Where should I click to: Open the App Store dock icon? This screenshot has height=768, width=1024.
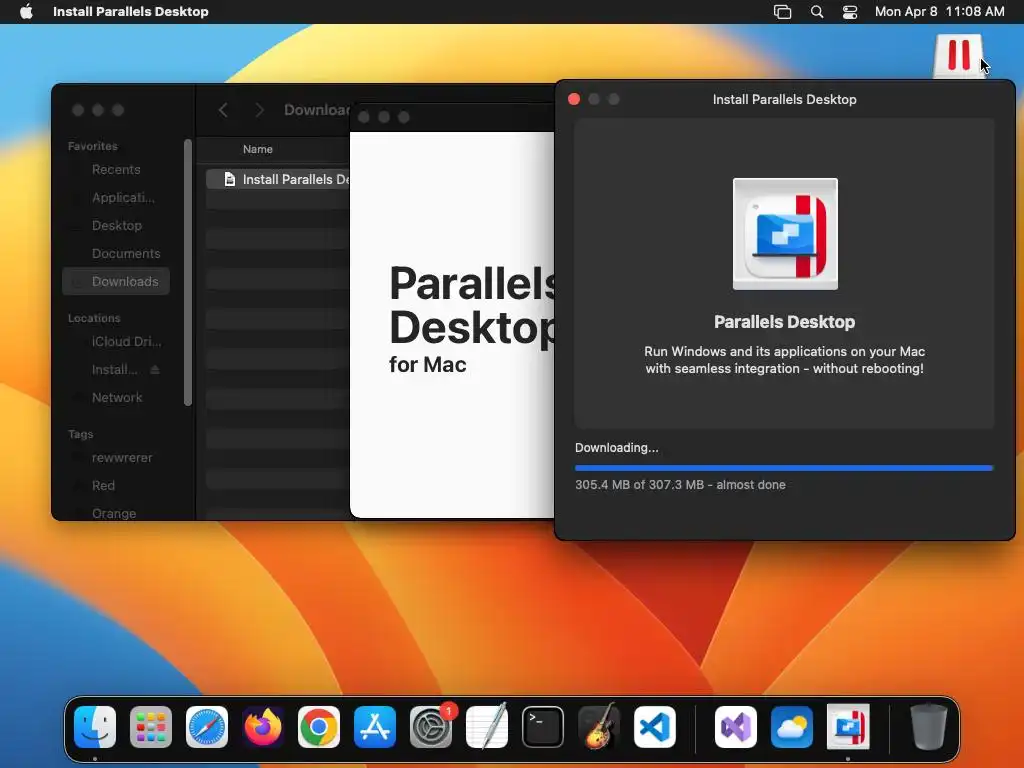[x=375, y=727]
